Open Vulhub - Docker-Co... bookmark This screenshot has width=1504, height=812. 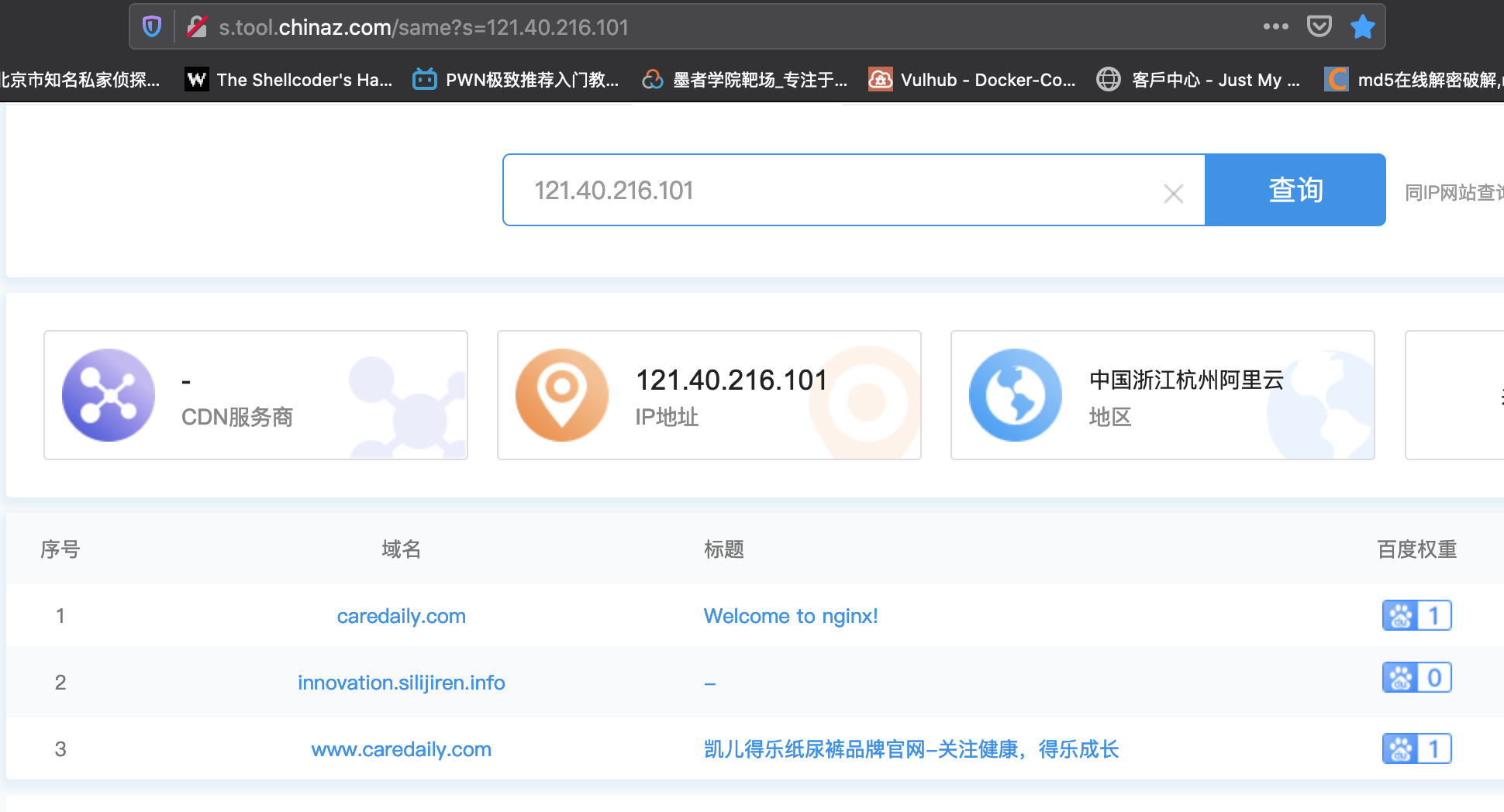coord(972,79)
